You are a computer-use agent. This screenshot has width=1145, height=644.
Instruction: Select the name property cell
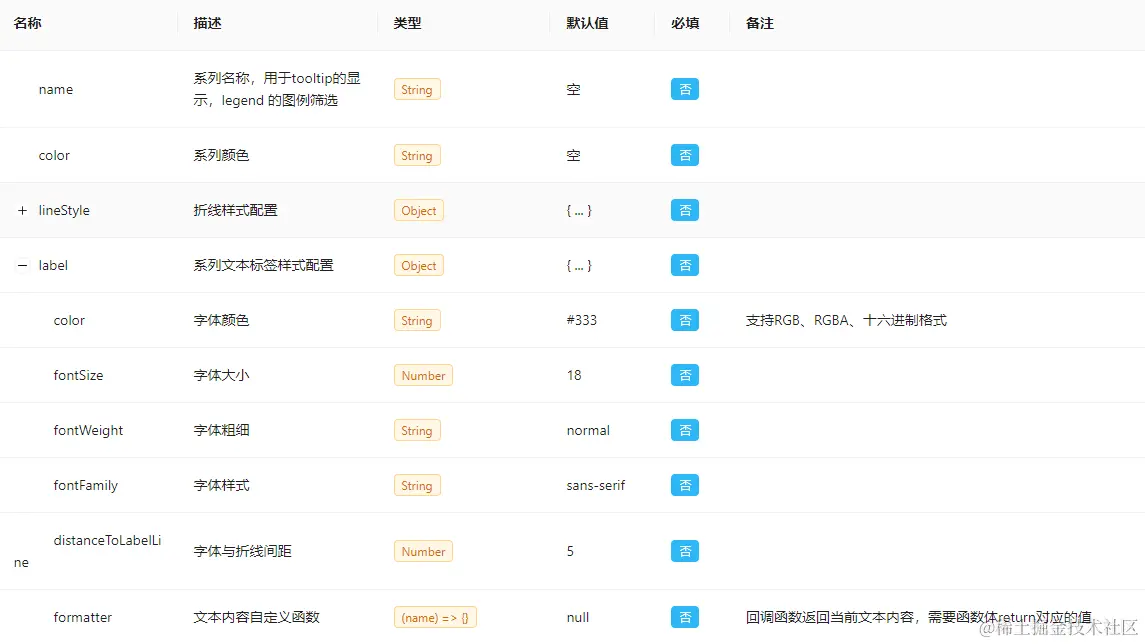(x=55, y=90)
